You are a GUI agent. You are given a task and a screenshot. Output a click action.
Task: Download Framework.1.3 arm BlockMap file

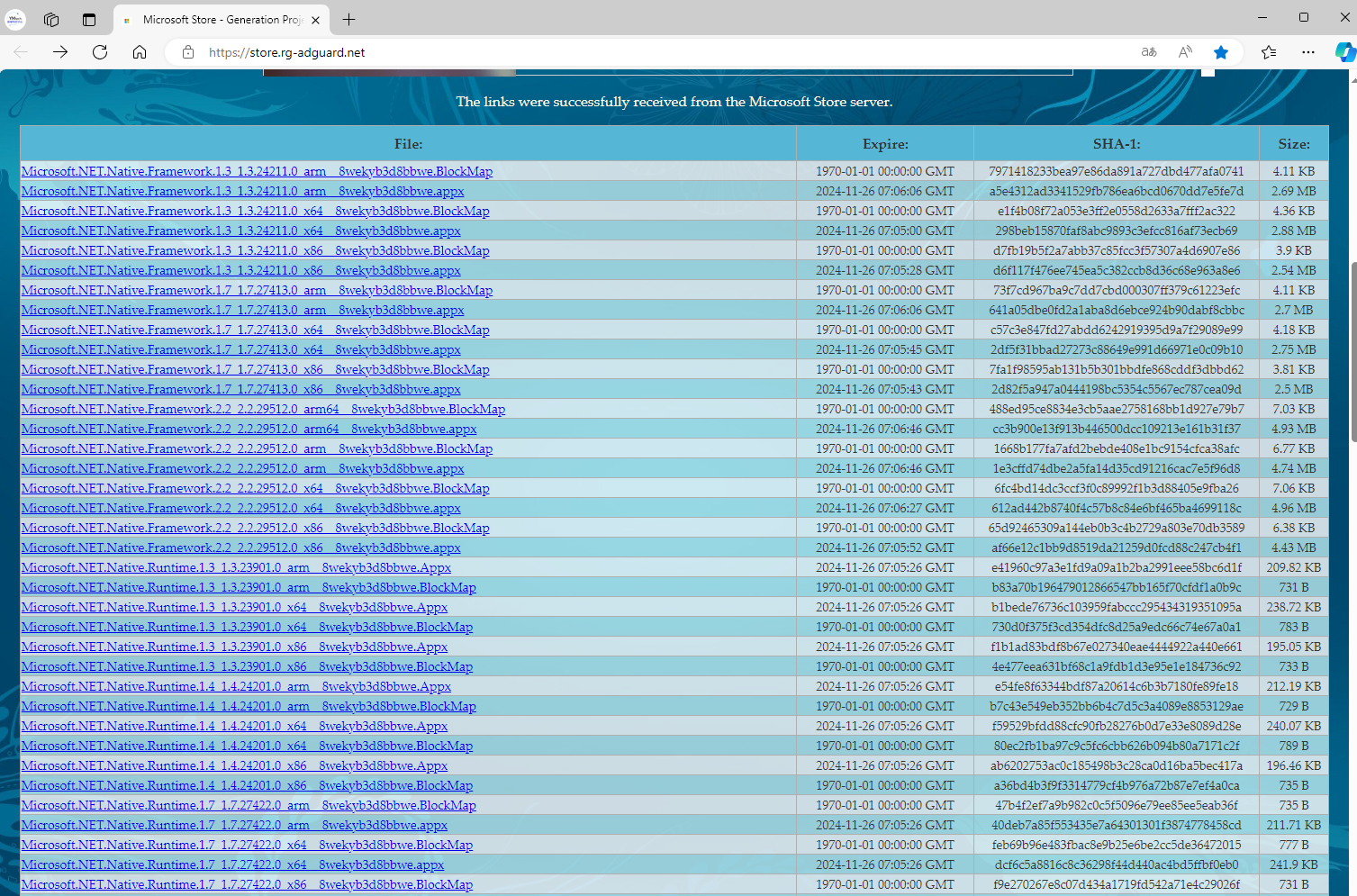pyautogui.click(x=257, y=171)
